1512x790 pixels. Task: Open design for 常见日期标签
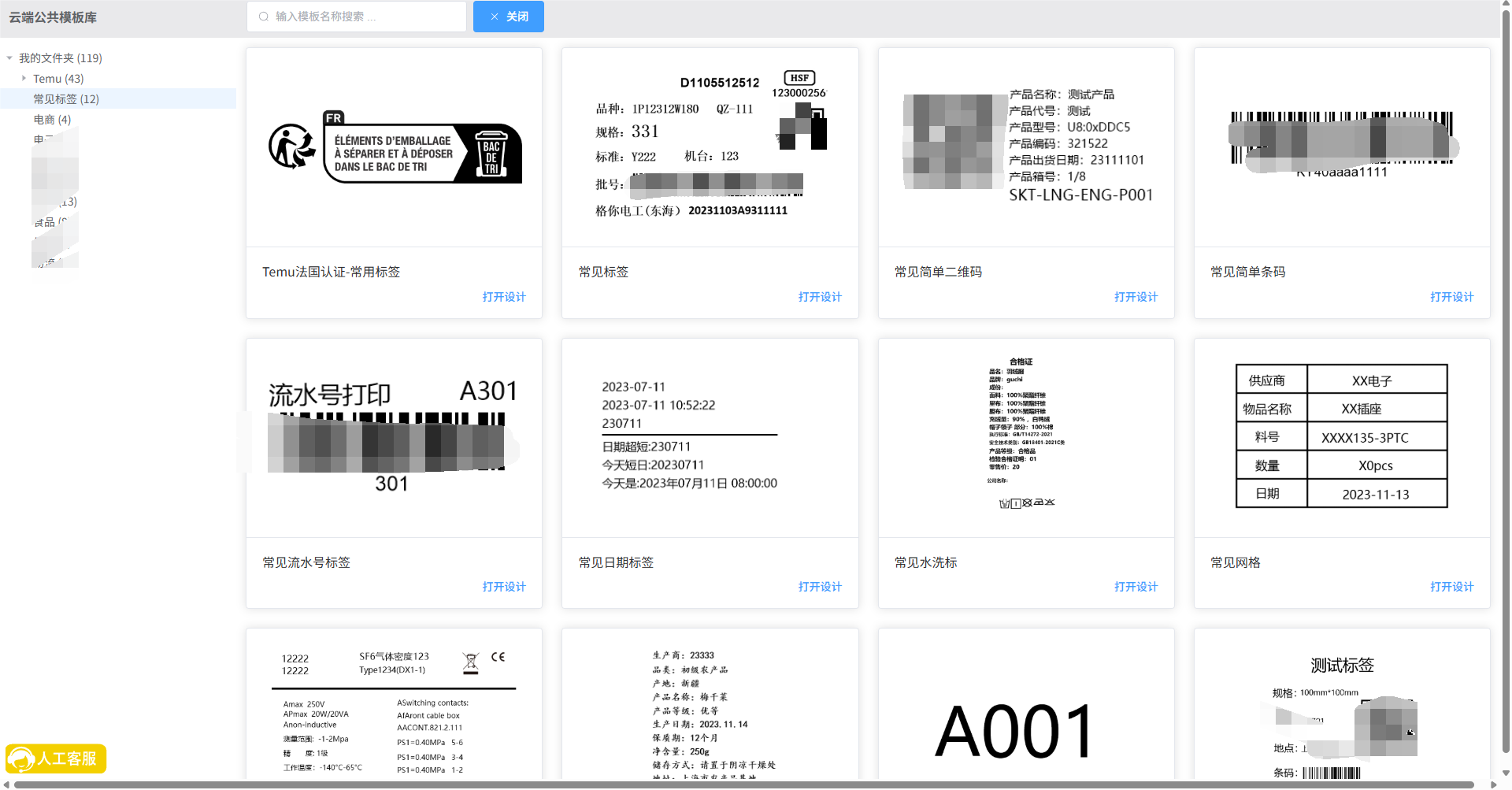pyautogui.click(x=820, y=587)
